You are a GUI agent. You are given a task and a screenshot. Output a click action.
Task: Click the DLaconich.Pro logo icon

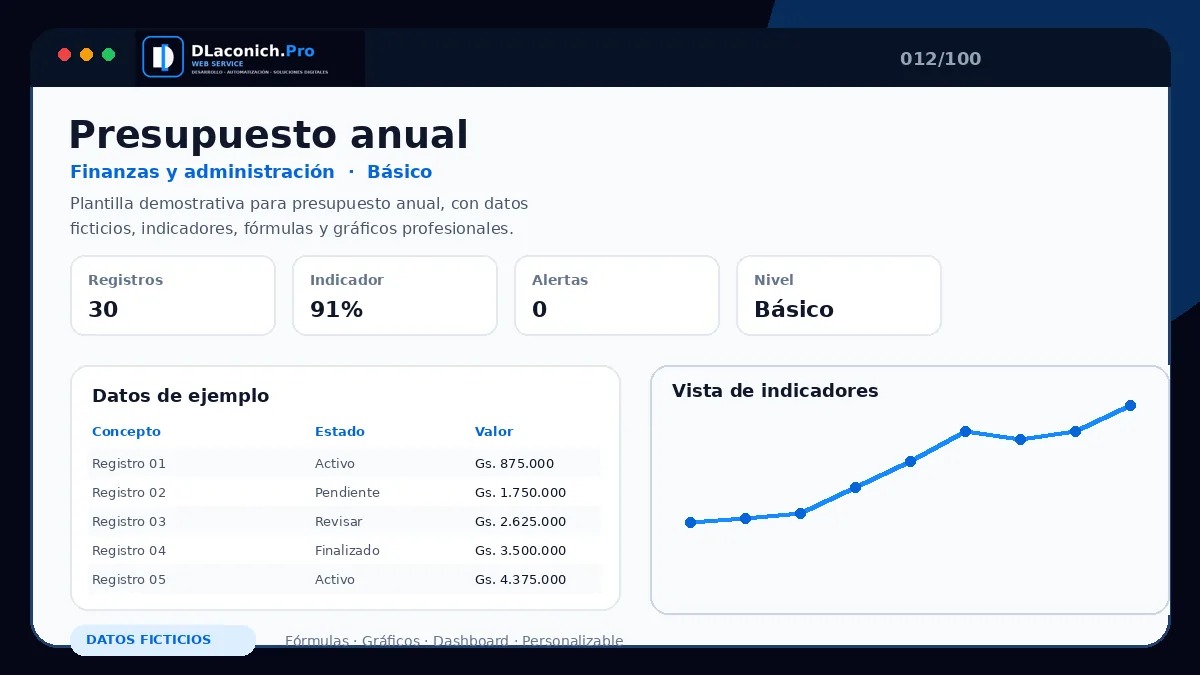pos(163,57)
